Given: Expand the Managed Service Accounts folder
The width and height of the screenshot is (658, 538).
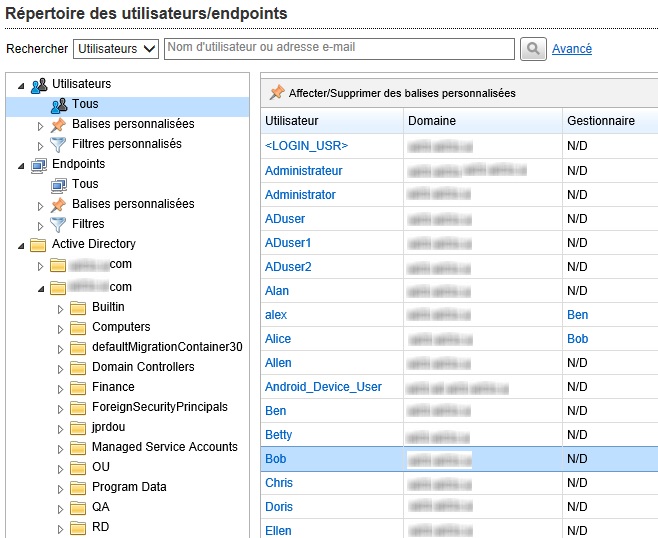Looking at the screenshot, I should pyautogui.click(x=60, y=448).
